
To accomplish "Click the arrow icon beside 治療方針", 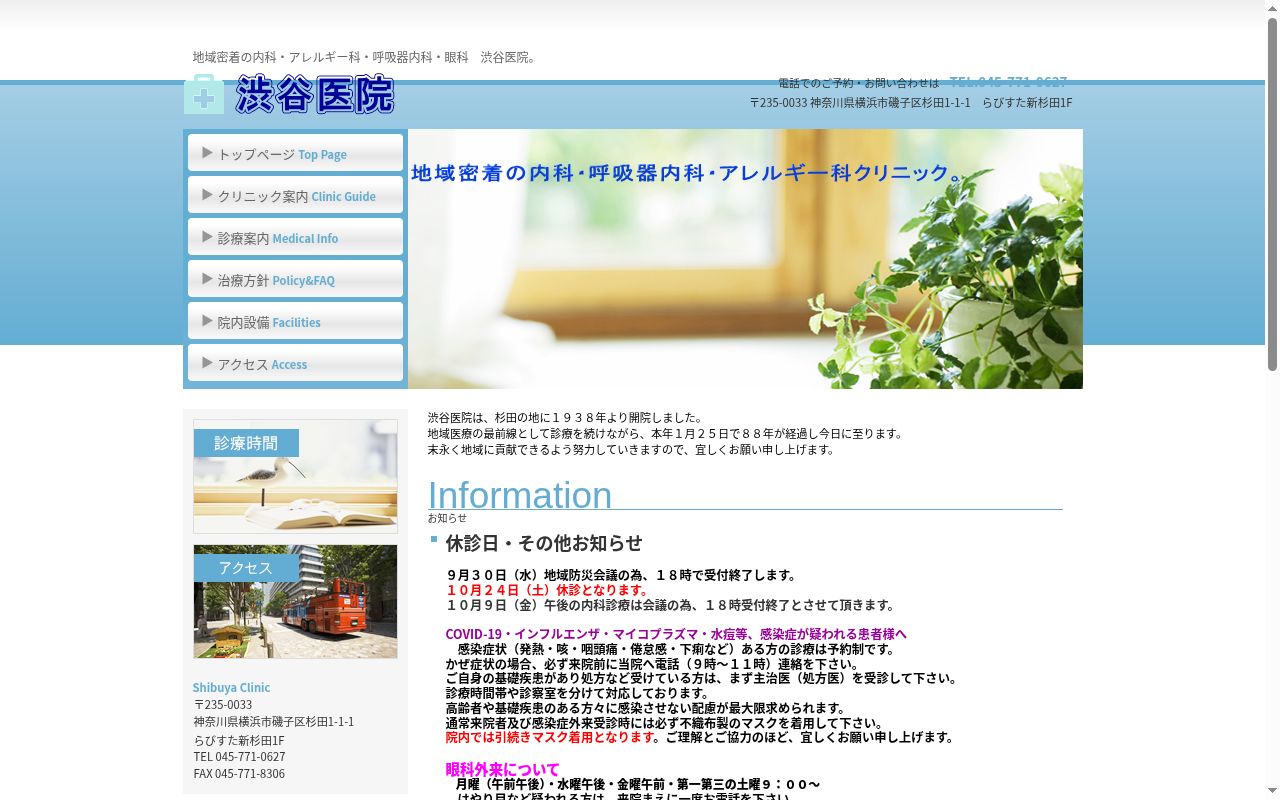I will coord(207,279).
